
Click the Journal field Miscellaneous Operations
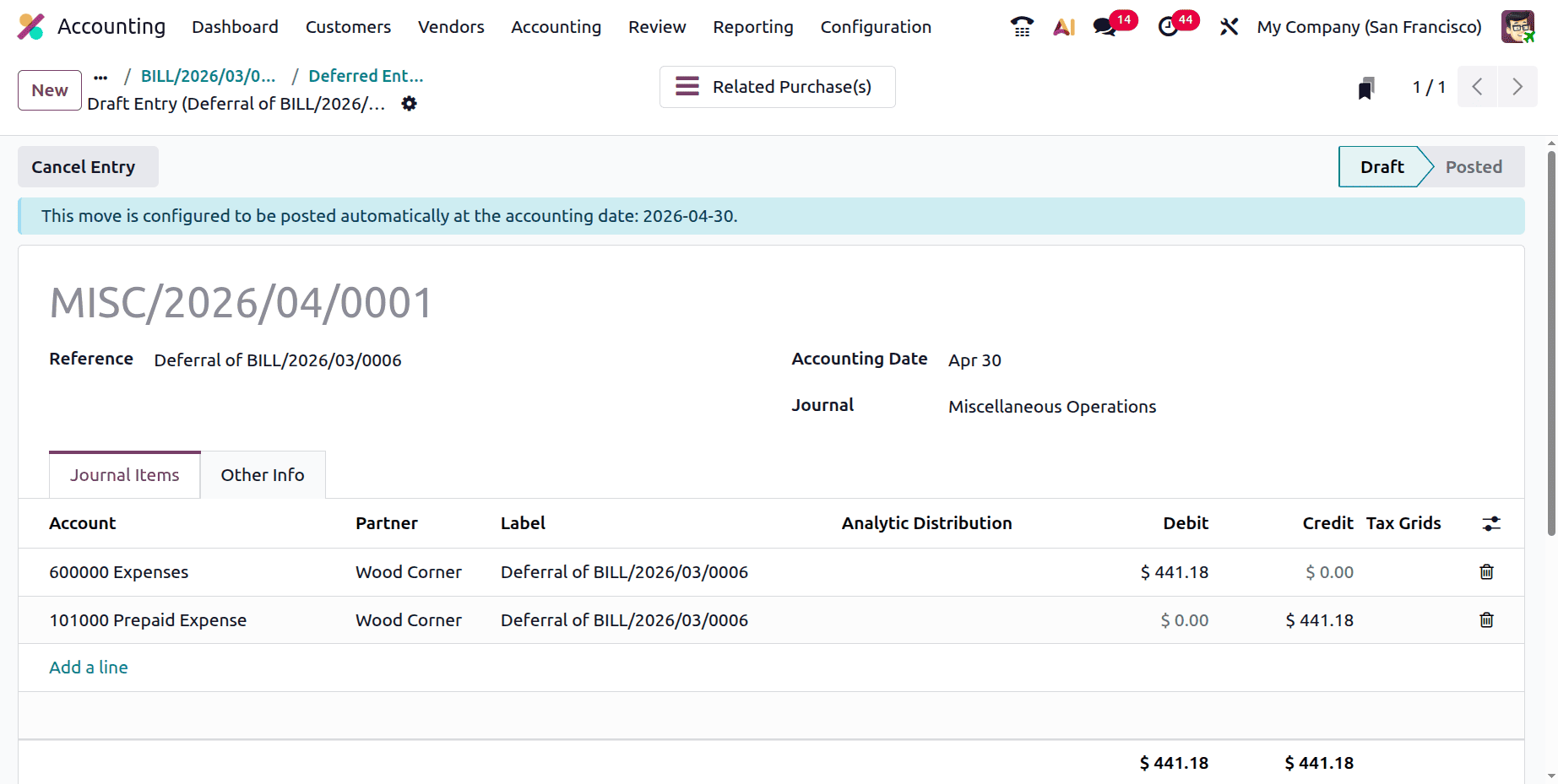1052,407
